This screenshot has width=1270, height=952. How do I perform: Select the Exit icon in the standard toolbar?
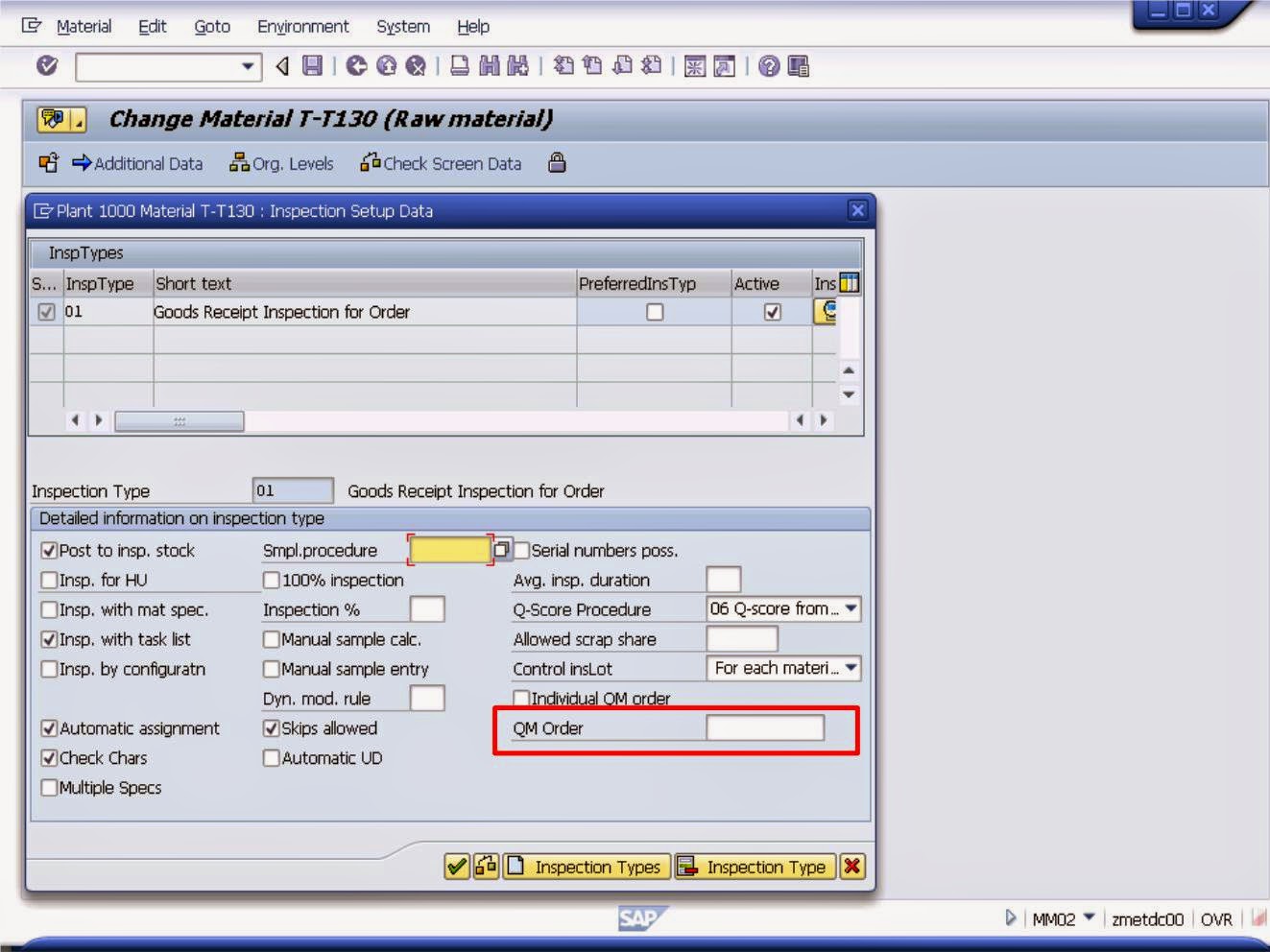[x=387, y=65]
